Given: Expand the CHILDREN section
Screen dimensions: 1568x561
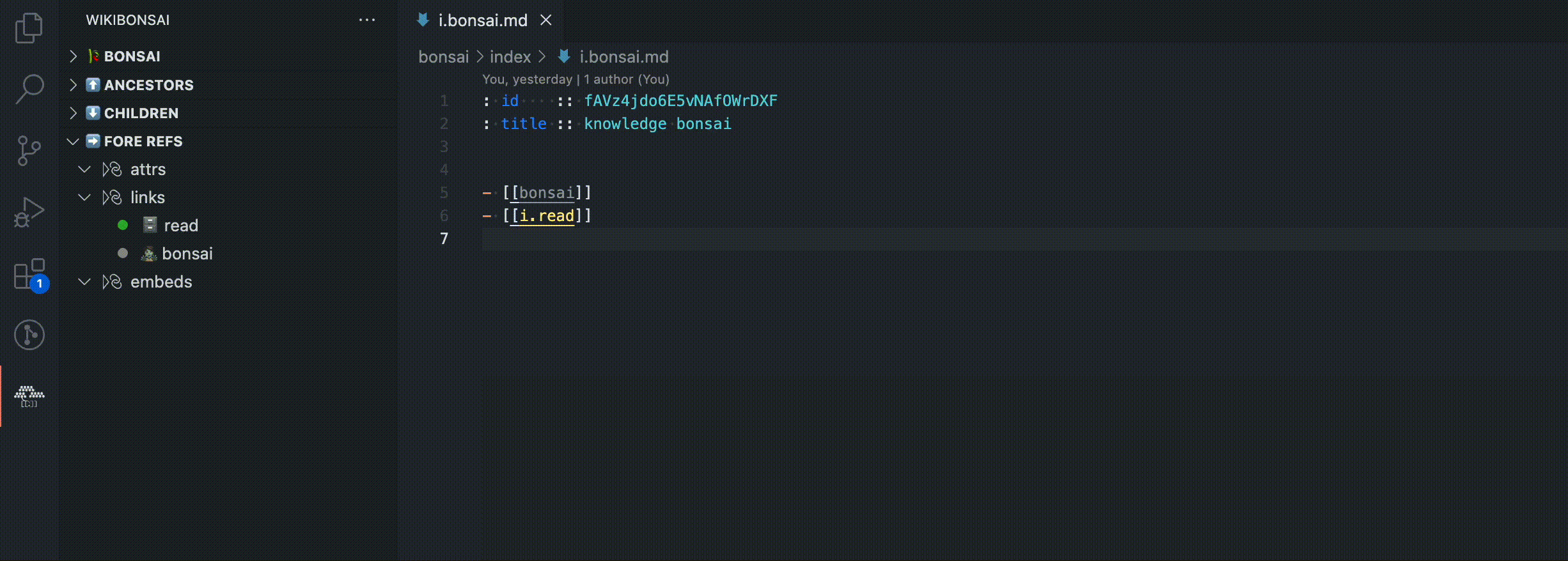Looking at the screenshot, I should tap(73, 112).
